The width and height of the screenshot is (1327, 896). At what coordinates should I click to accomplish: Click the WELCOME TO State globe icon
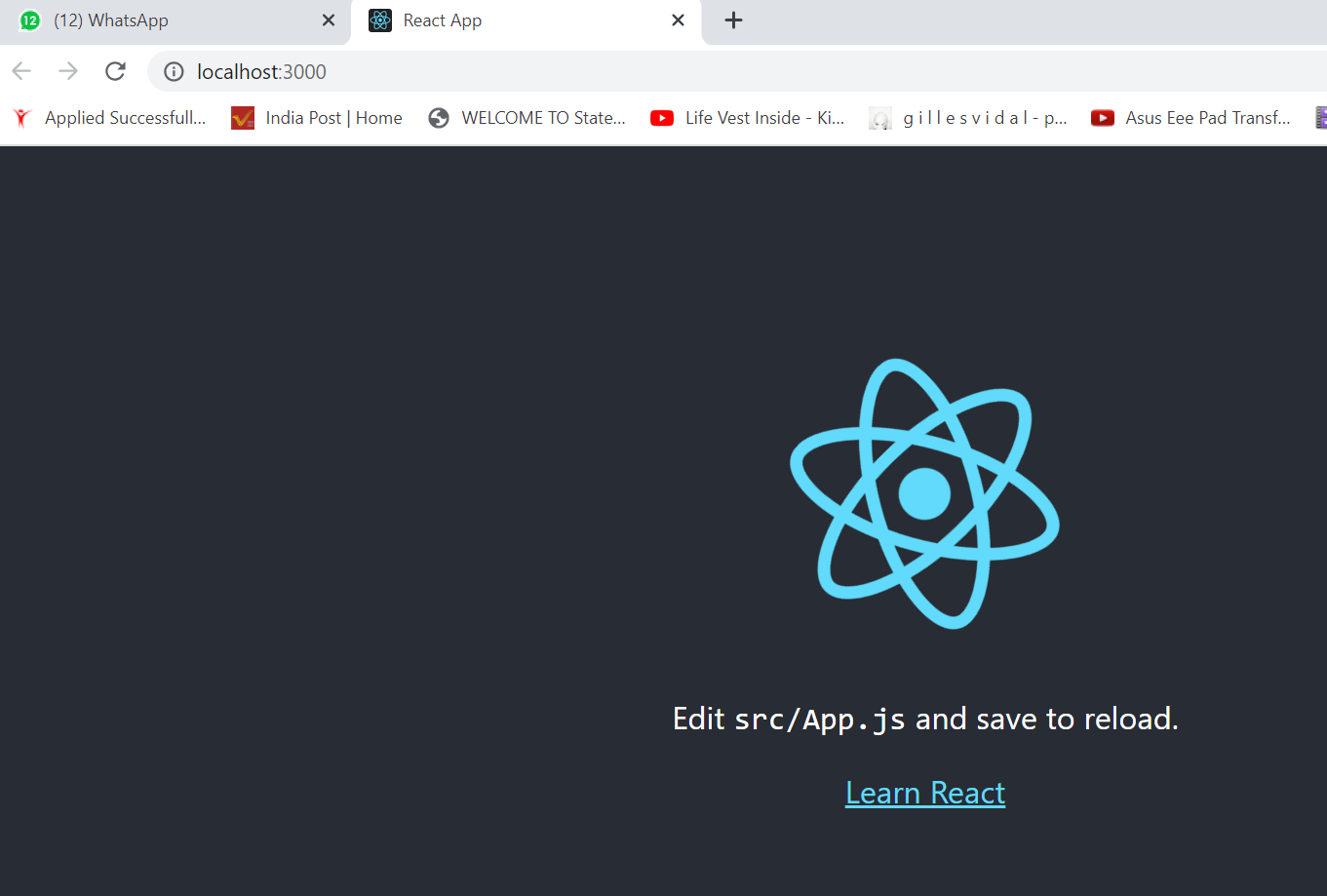coord(439,118)
